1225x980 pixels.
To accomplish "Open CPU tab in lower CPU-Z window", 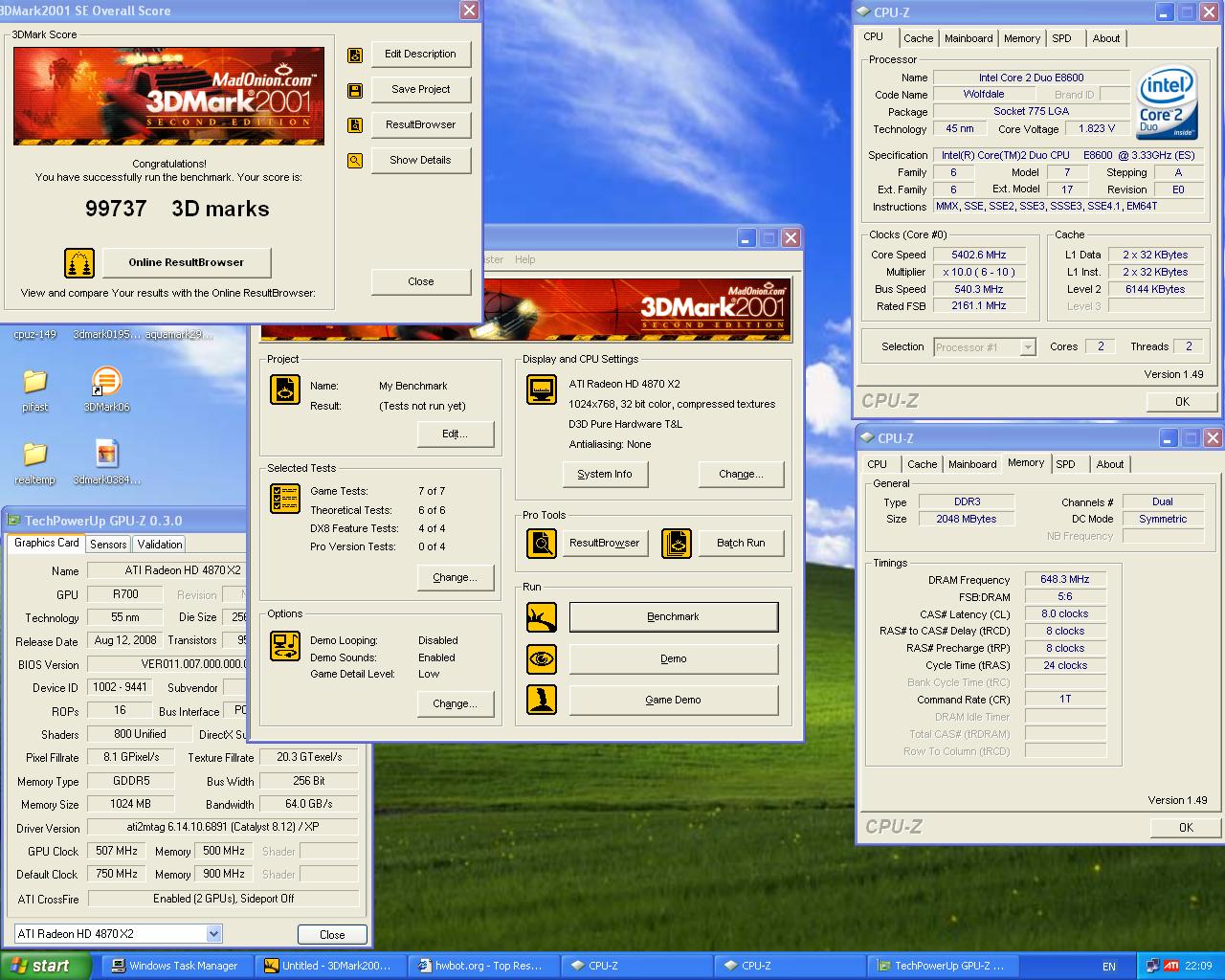I will click(x=877, y=464).
